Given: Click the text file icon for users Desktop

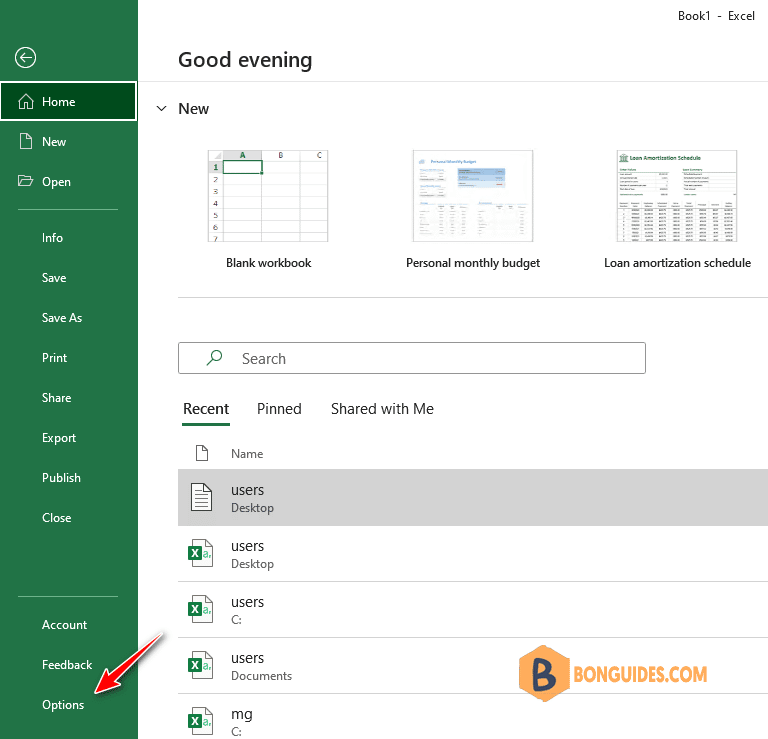Looking at the screenshot, I should point(201,497).
